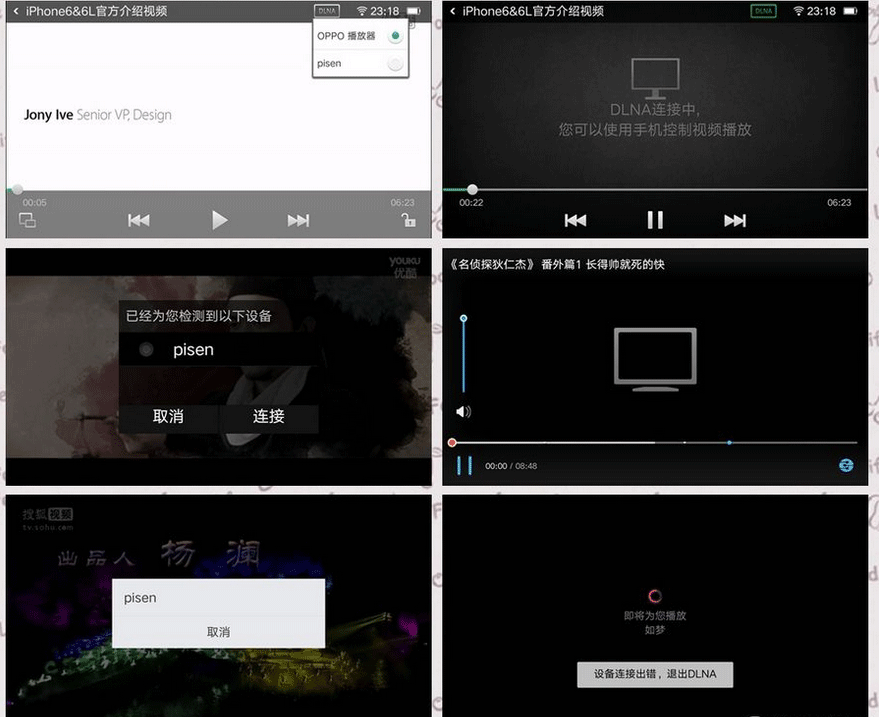Tap the screen-cast windows icon beside playback controls
The height and width of the screenshot is (717, 879).
point(27,220)
